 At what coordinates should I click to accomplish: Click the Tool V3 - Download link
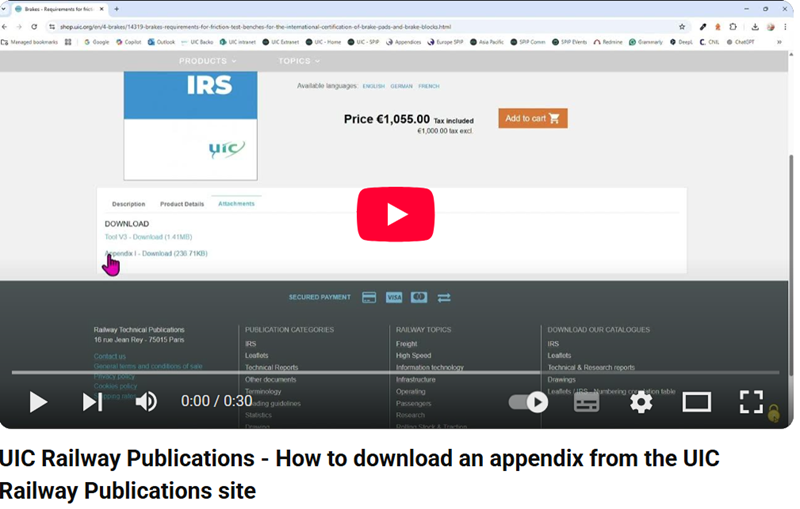click(148, 237)
